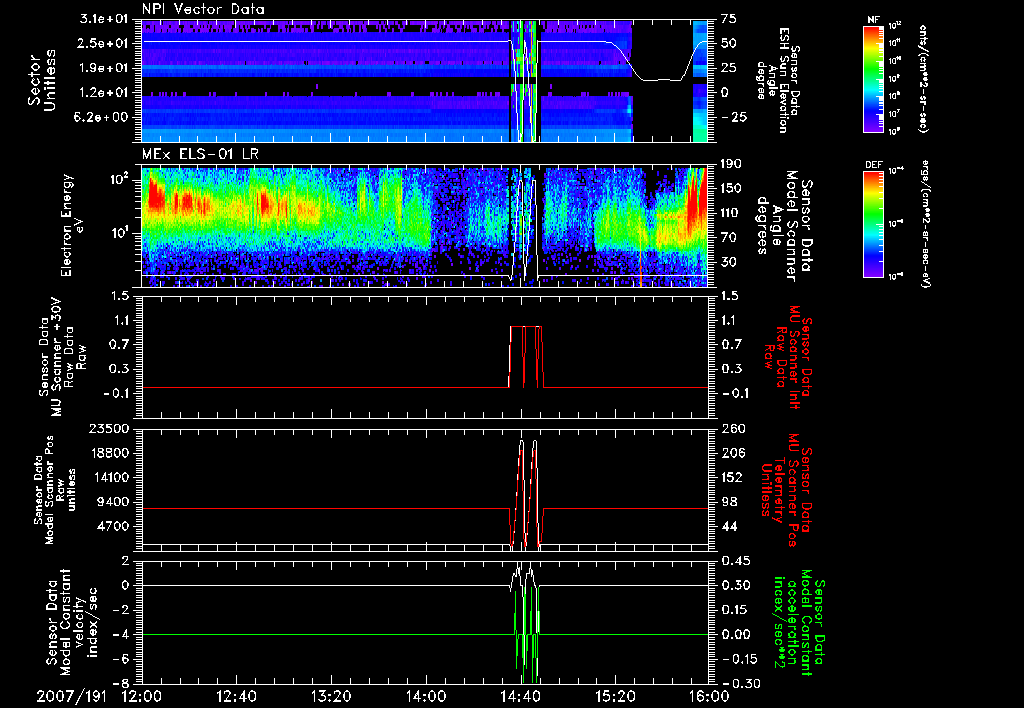Click the 1.2e+01 sector tick label

104,93
